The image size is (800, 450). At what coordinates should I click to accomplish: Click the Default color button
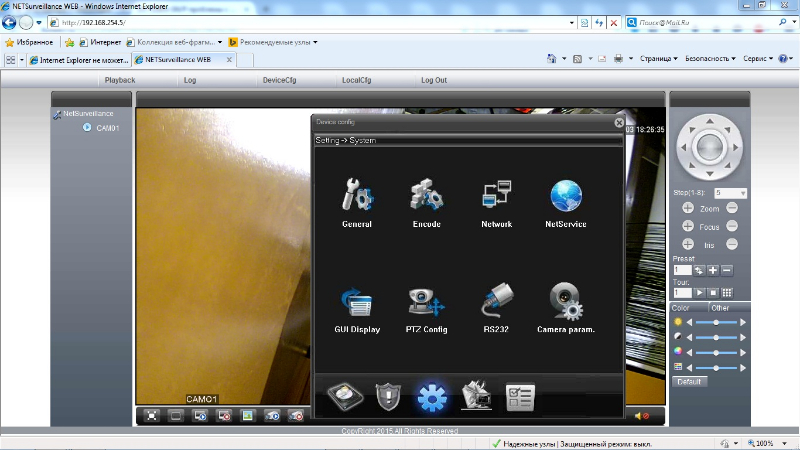click(x=689, y=382)
